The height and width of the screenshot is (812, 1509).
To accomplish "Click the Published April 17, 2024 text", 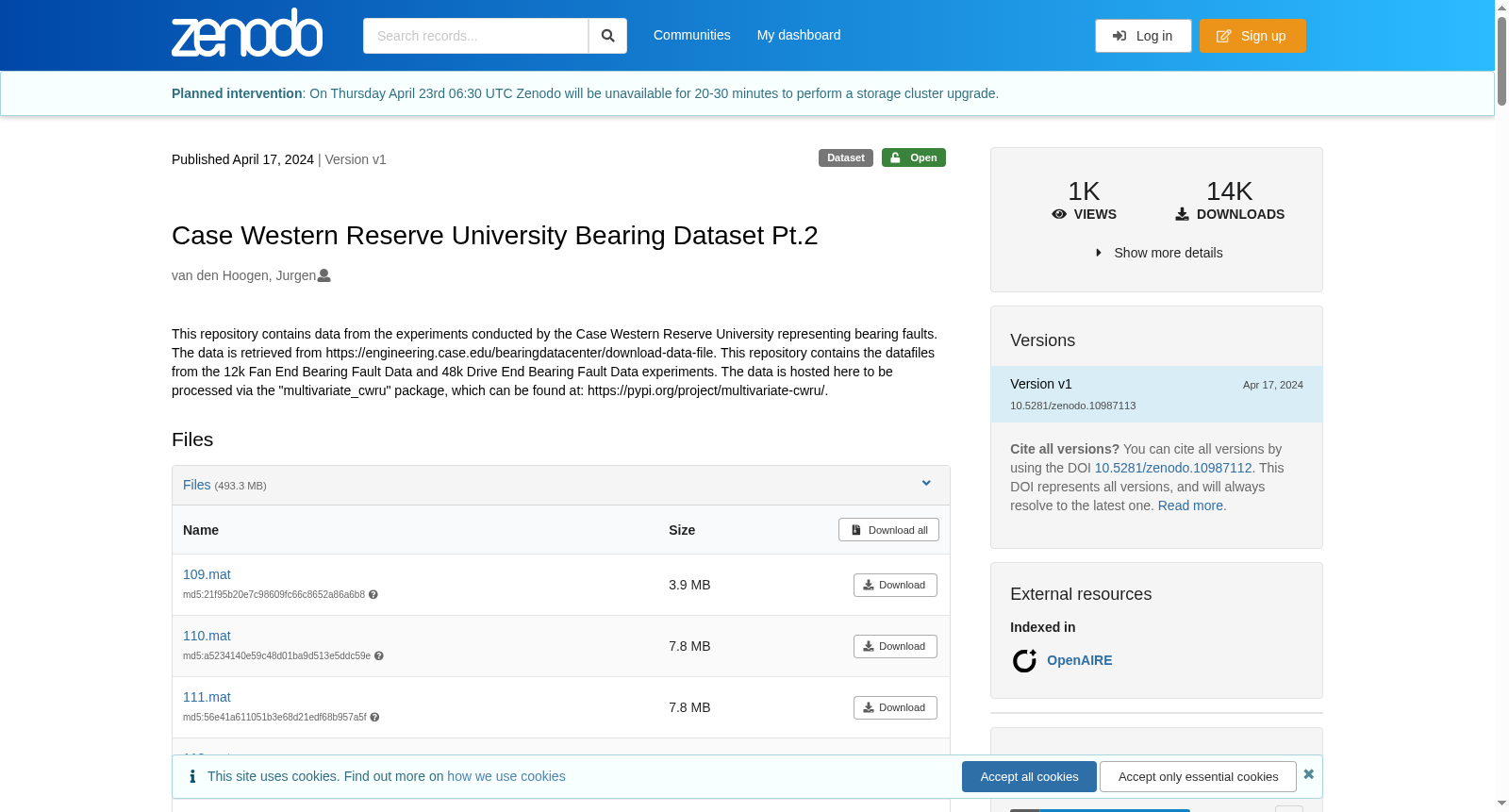I will (x=242, y=159).
